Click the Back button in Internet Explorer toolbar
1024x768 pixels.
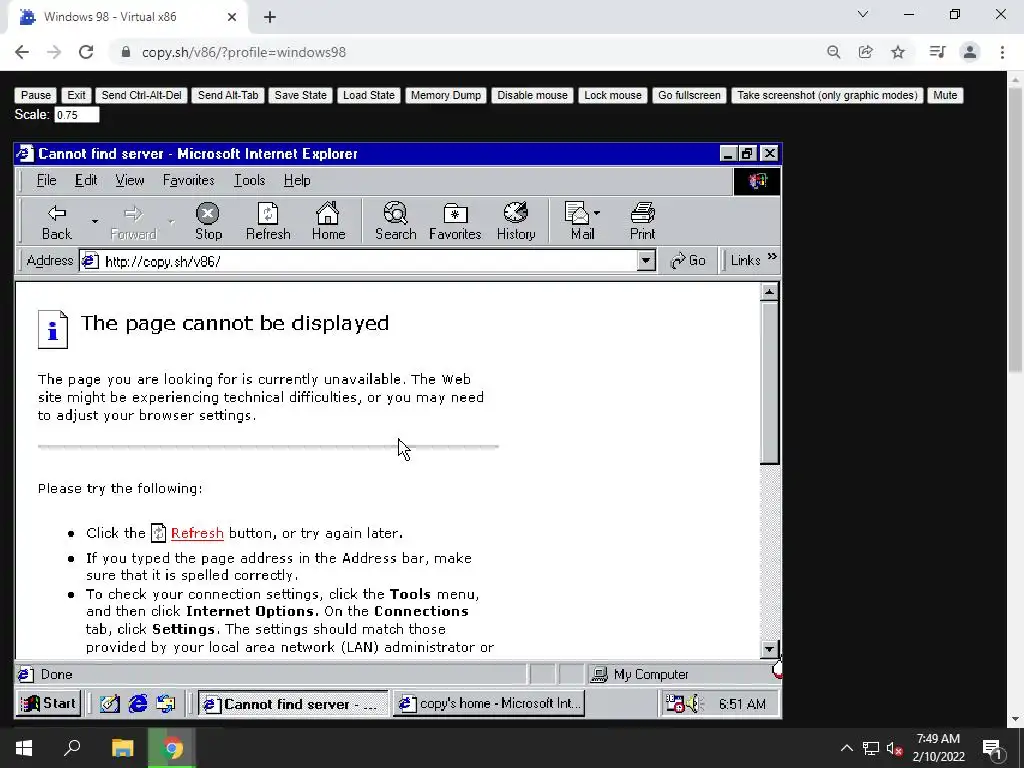coord(57,222)
